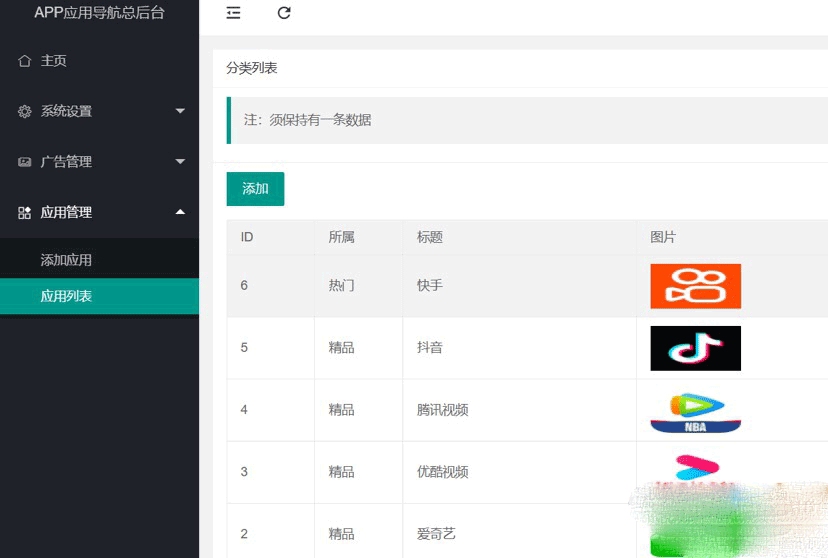Click the home icon beside 主页

click(x=25, y=61)
